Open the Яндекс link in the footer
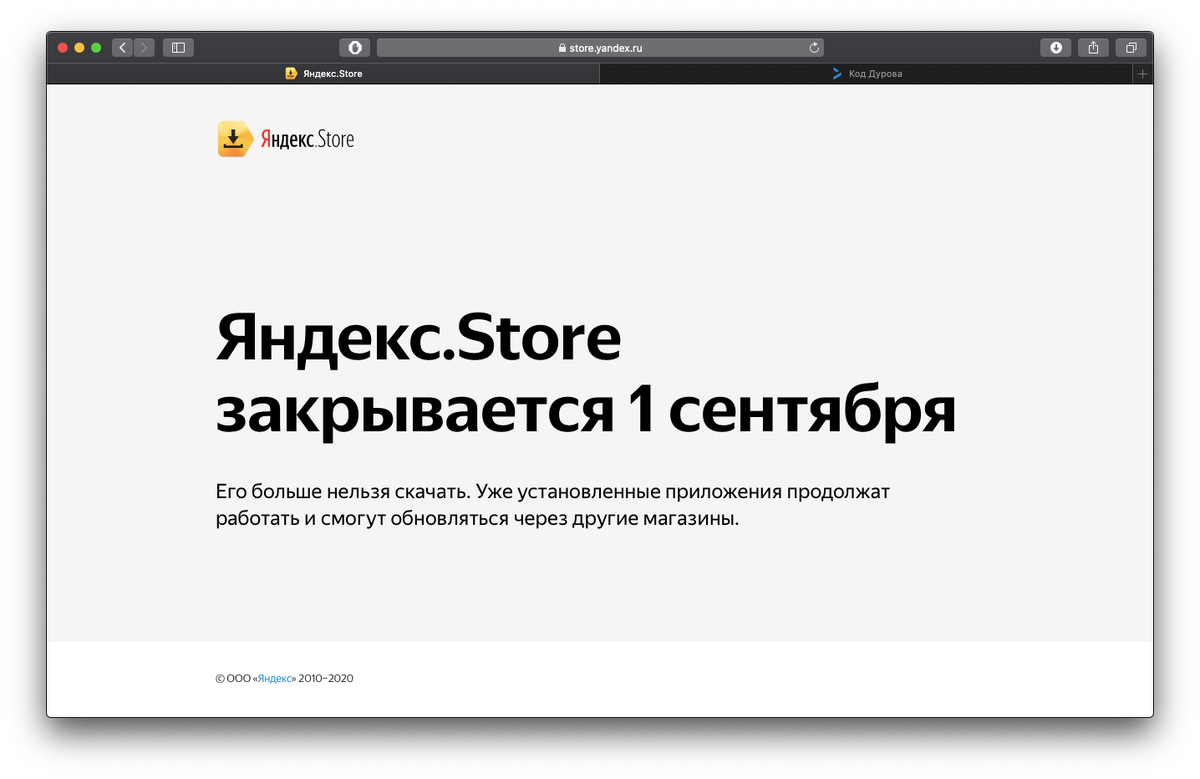The width and height of the screenshot is (1200, 779). click(x=275, y=679)
